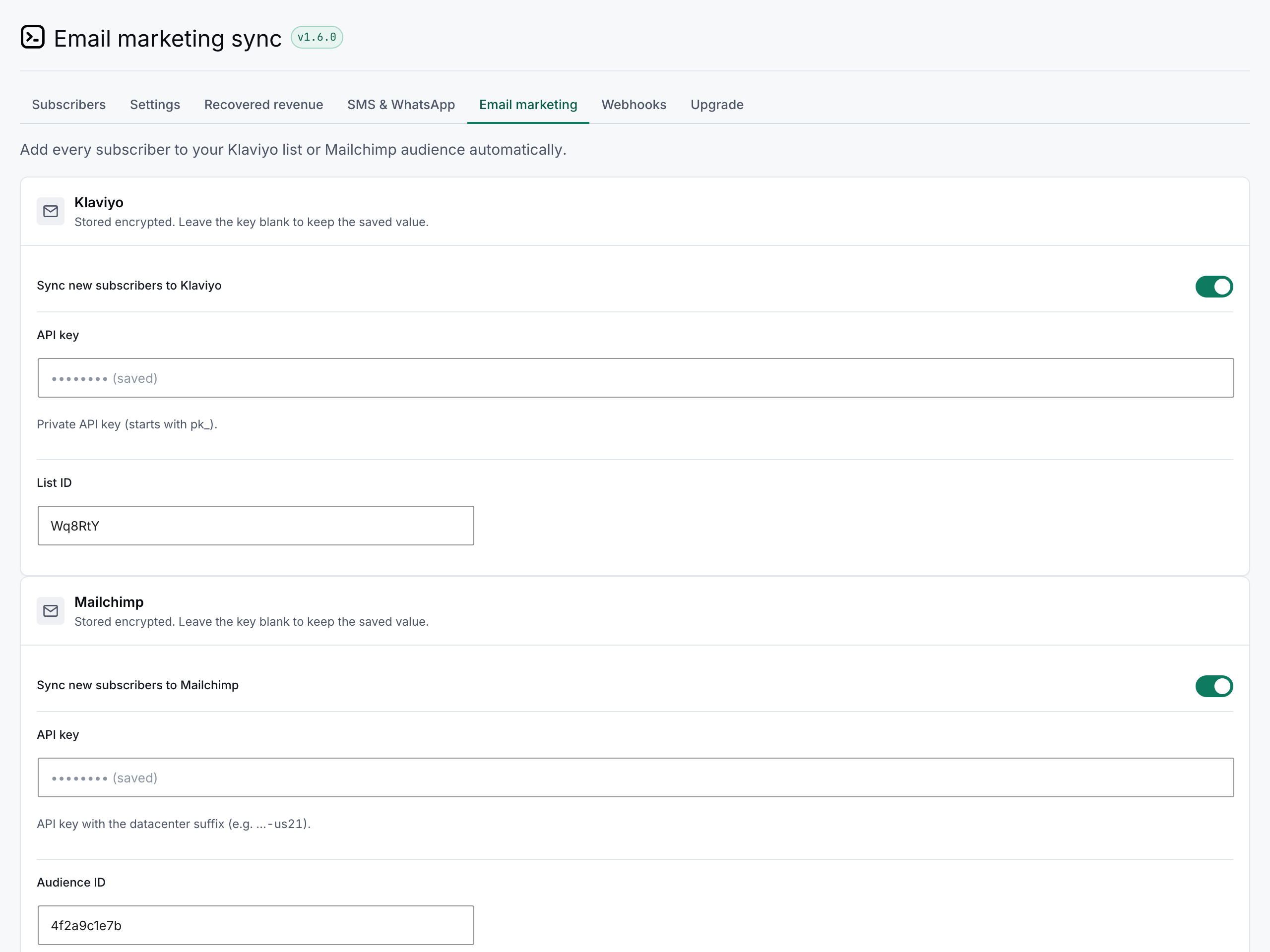Click the 'Add every subscriber to your Klaviyo list' description
Viewport: 1270px width, 952px height.
[293, 150]
